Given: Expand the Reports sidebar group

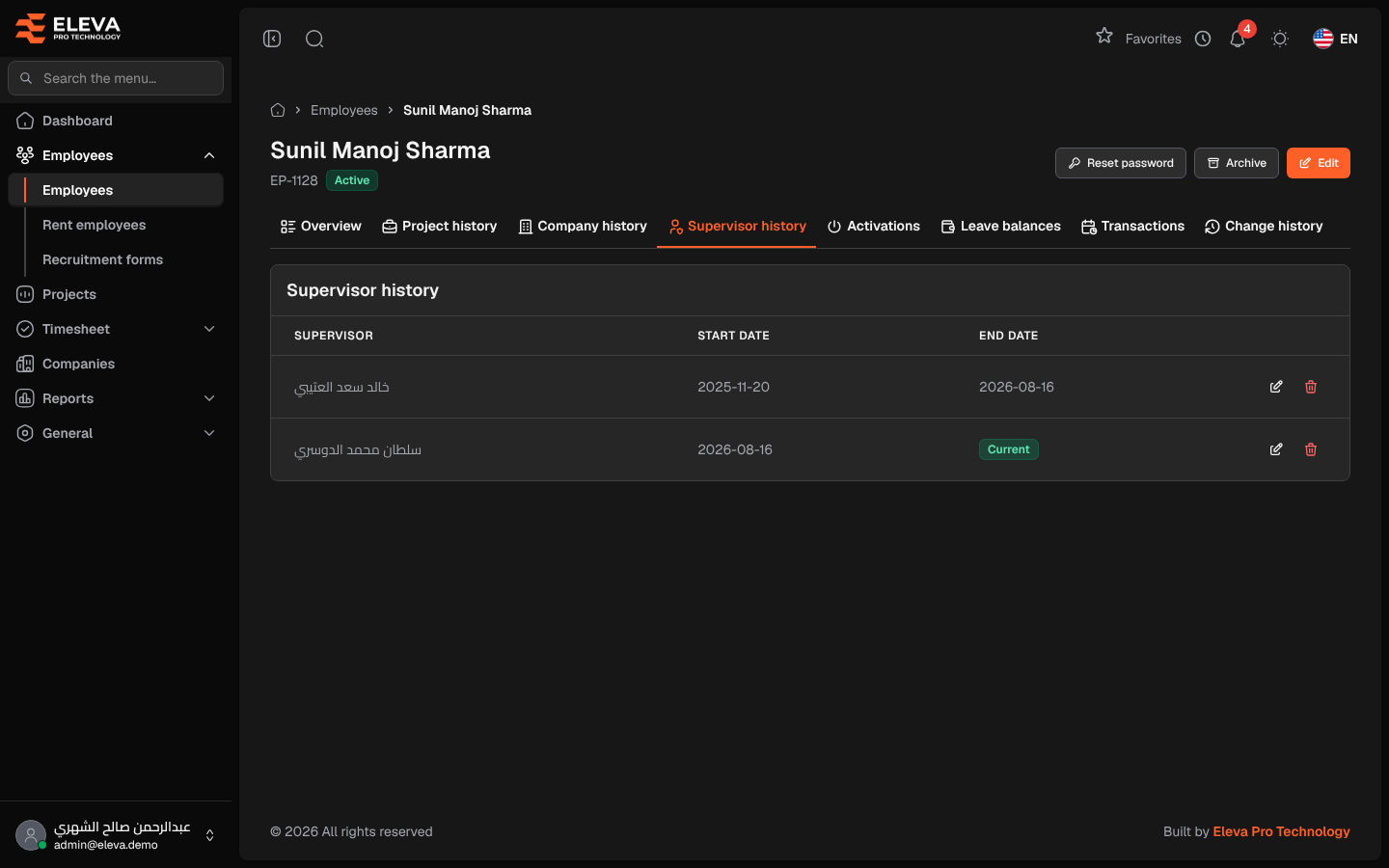Looking at the screenshot, I should (116, 398).
